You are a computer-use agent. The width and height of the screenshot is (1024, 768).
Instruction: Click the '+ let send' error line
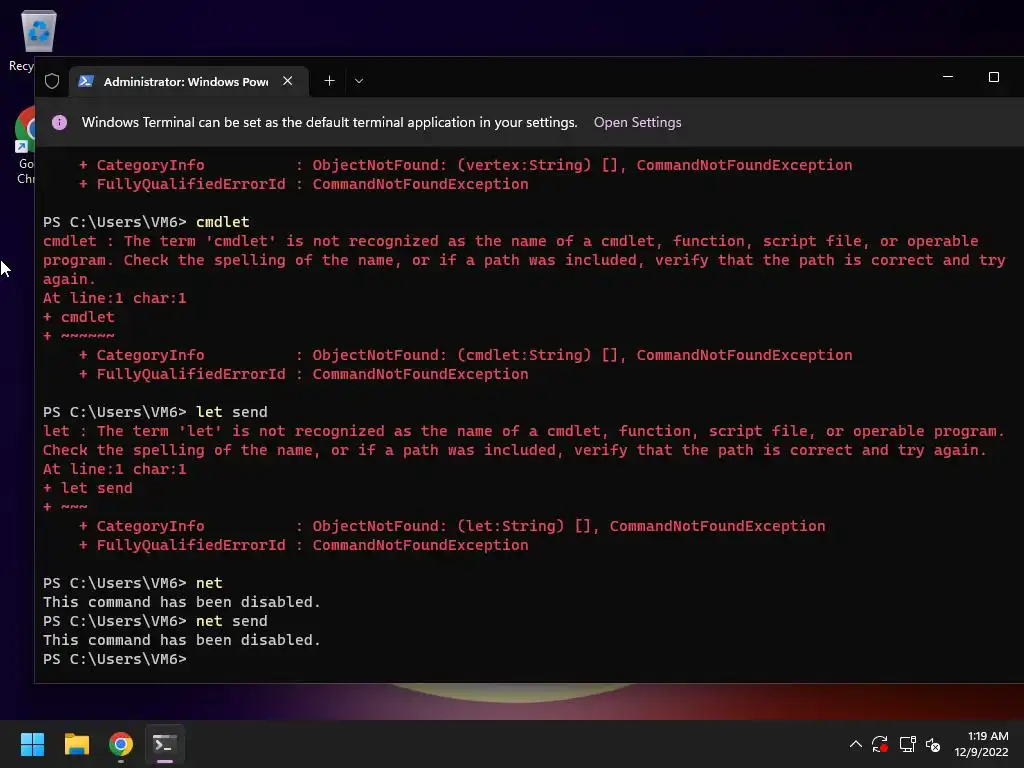coord(88,488)
